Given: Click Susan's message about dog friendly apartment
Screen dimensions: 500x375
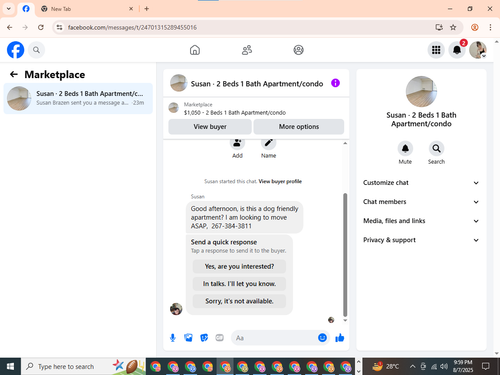Looking at the screenshot, I should coord(244,217).
